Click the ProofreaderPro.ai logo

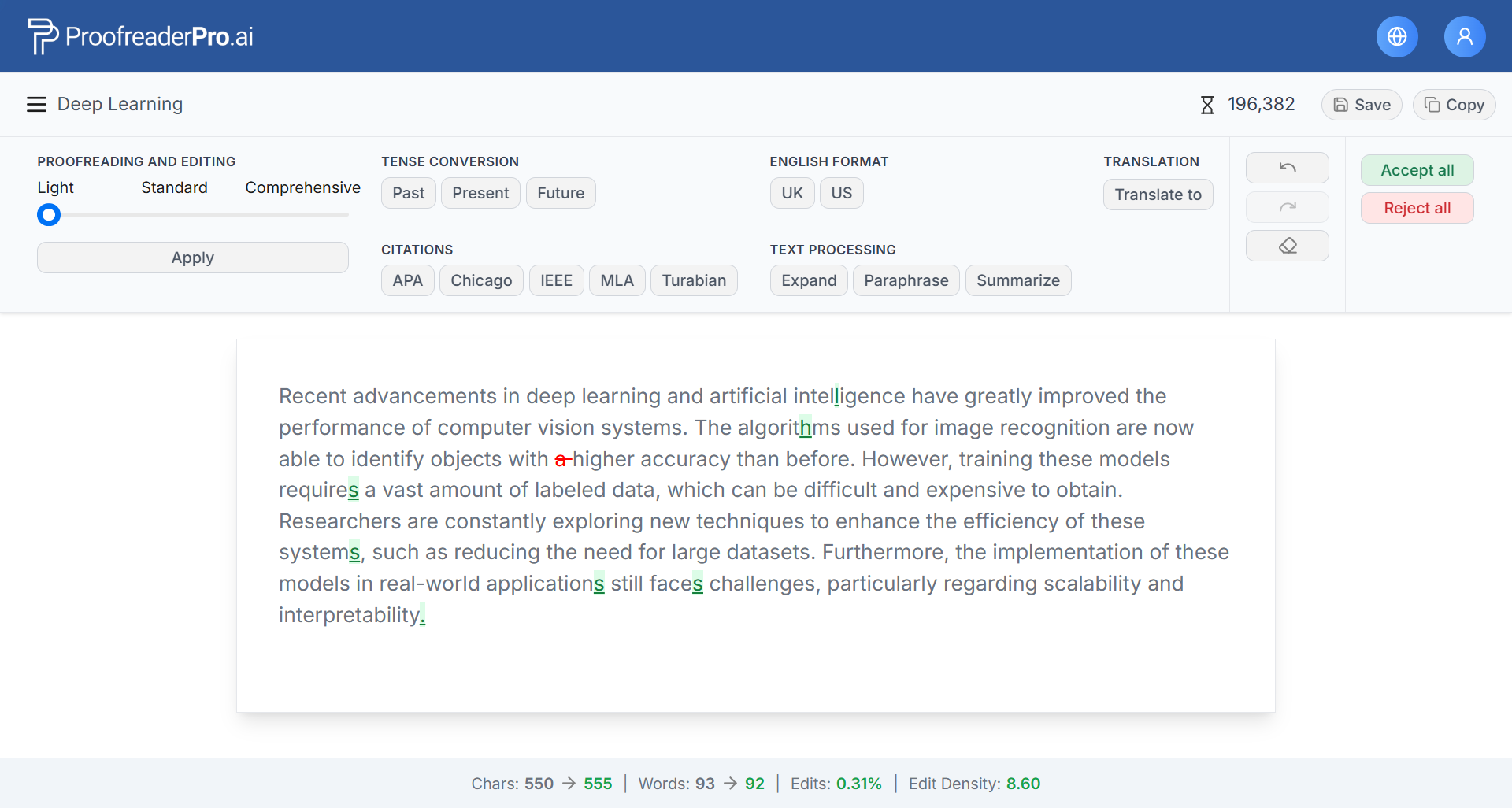[x=140, y=36]
